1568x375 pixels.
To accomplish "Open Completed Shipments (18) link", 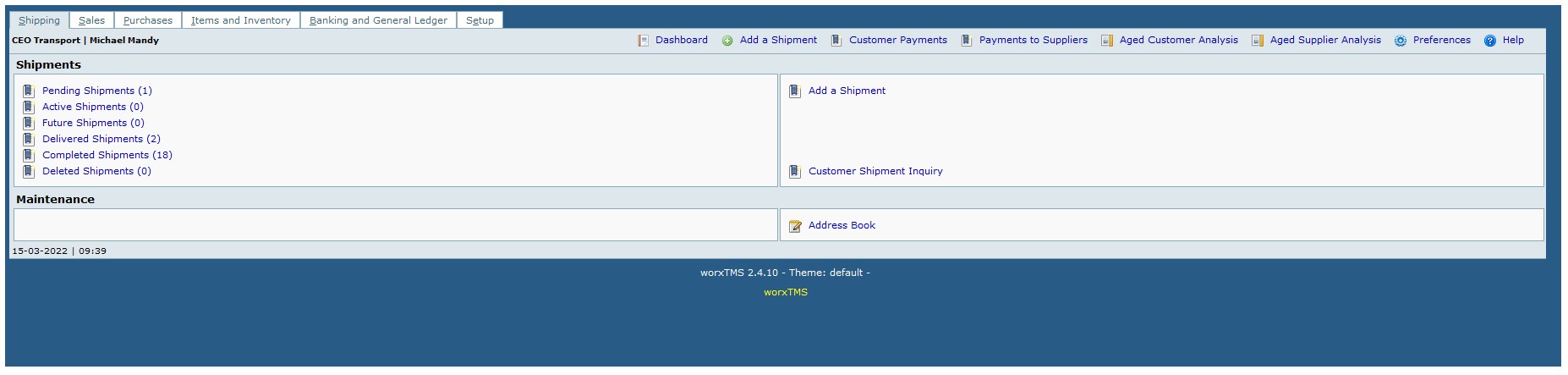I will point(107,155).
